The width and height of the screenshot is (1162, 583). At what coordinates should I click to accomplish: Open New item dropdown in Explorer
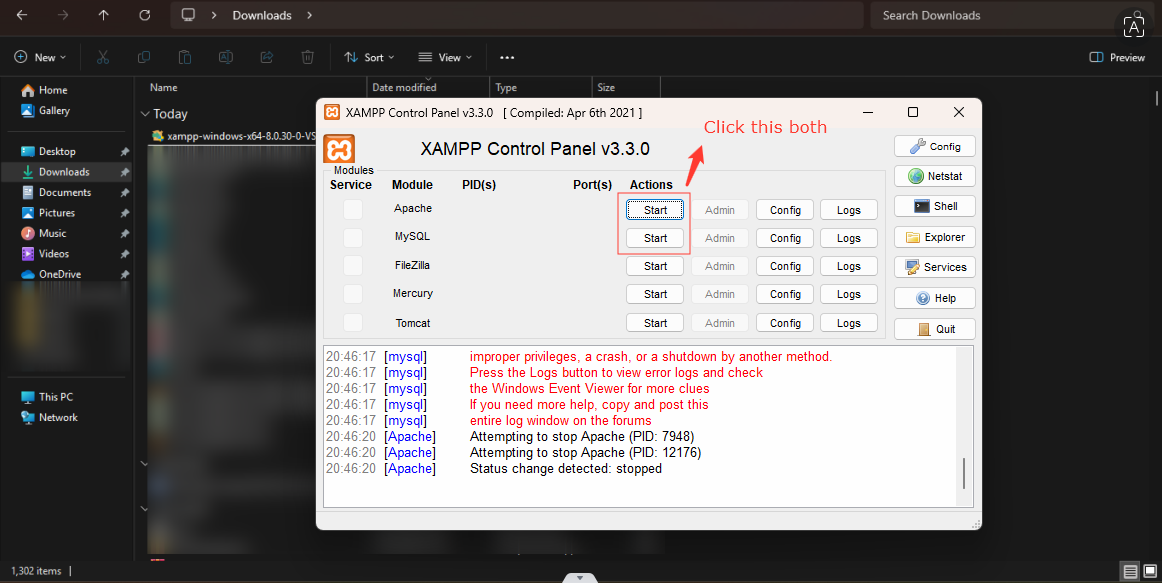pos(40,57)
